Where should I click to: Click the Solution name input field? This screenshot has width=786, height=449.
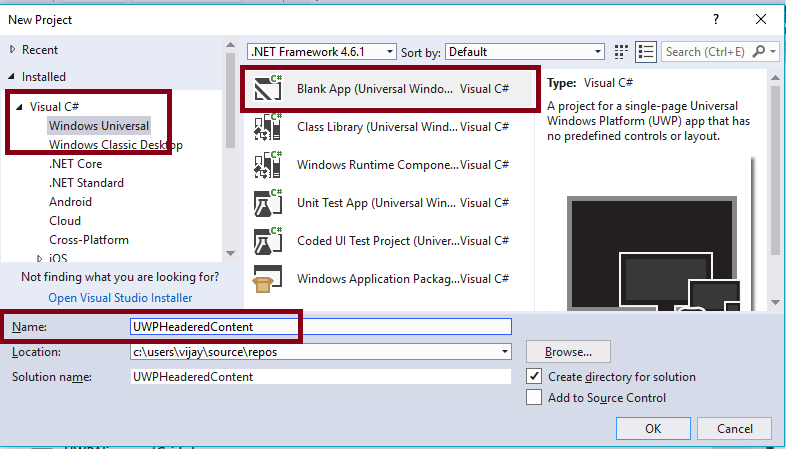pos(321,377)
